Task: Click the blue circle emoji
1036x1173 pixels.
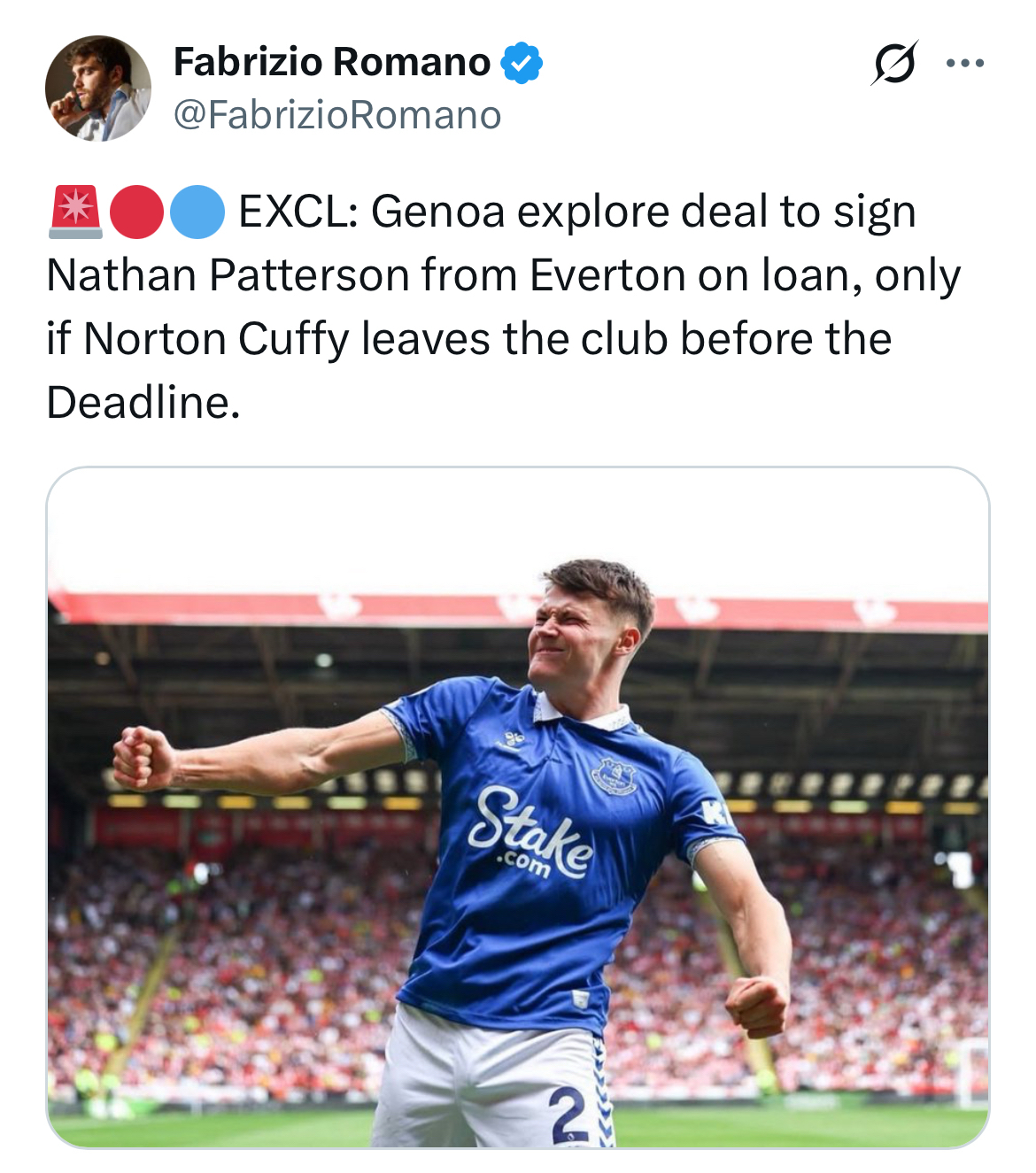Action: pos(197,212)
